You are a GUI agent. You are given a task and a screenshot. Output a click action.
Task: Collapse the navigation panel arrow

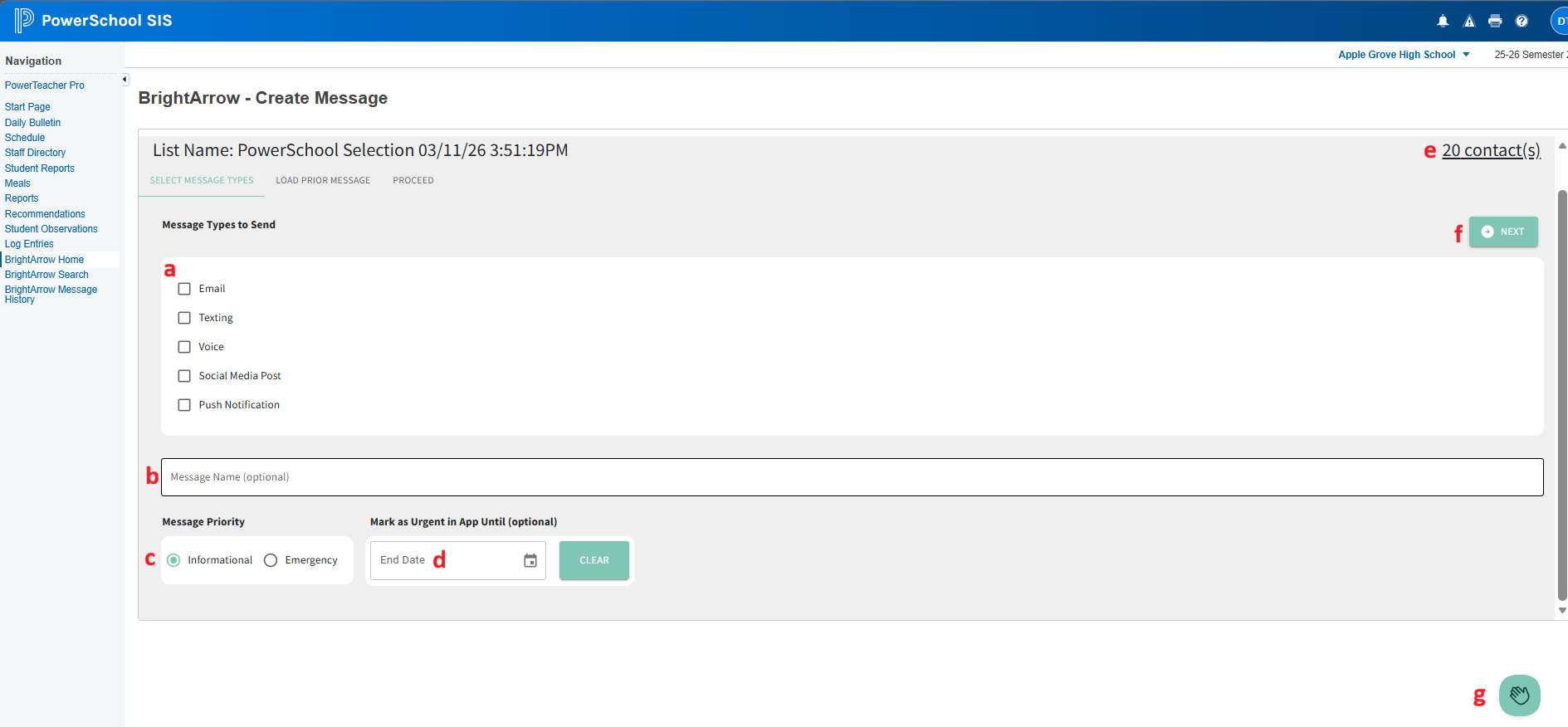tap(125, 80)
